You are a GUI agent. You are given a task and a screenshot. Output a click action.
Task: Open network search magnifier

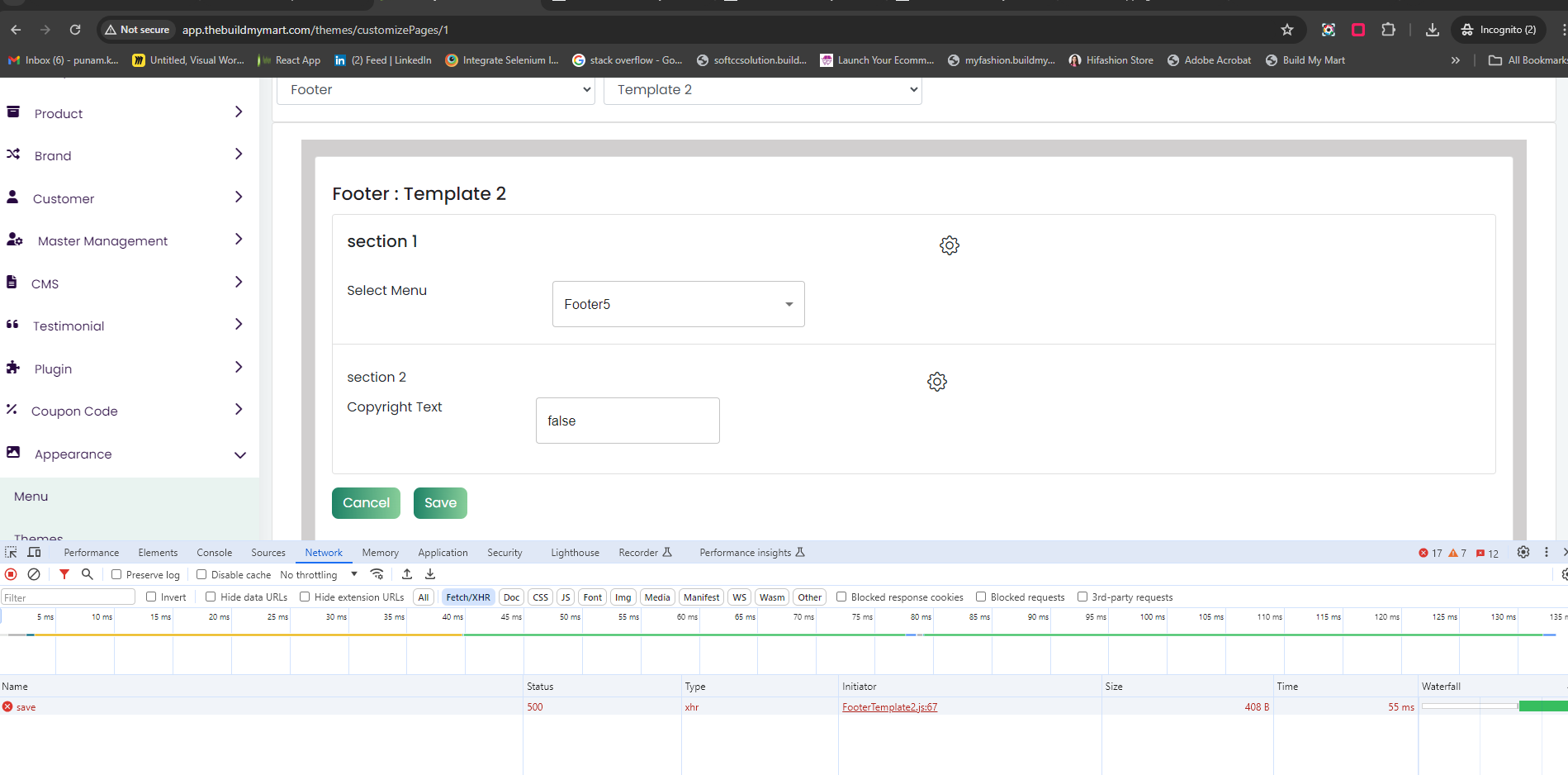coord(88,574)
